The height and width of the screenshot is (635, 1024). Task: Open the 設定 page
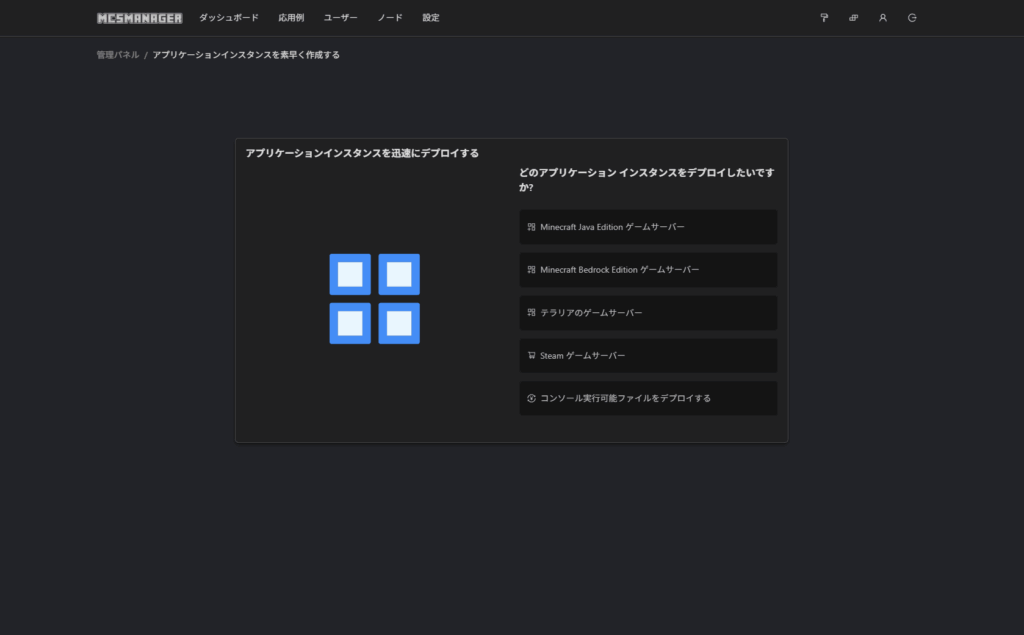click(431, 18)
